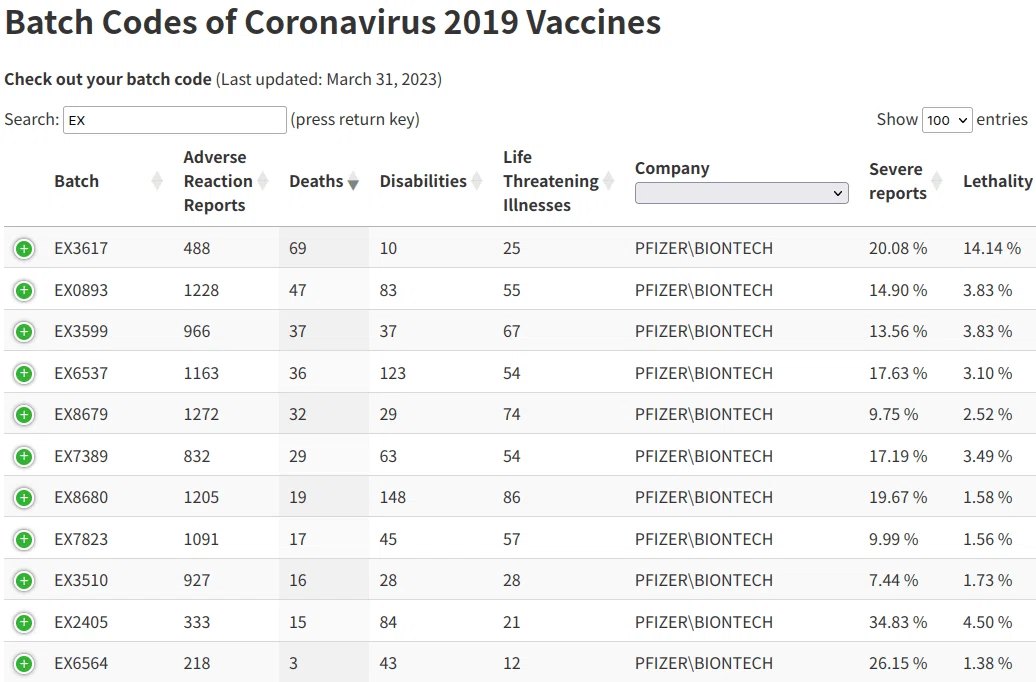Screen dimensions: 1036x682
Task: Sort by Batch column header
Action: point(108,181)
